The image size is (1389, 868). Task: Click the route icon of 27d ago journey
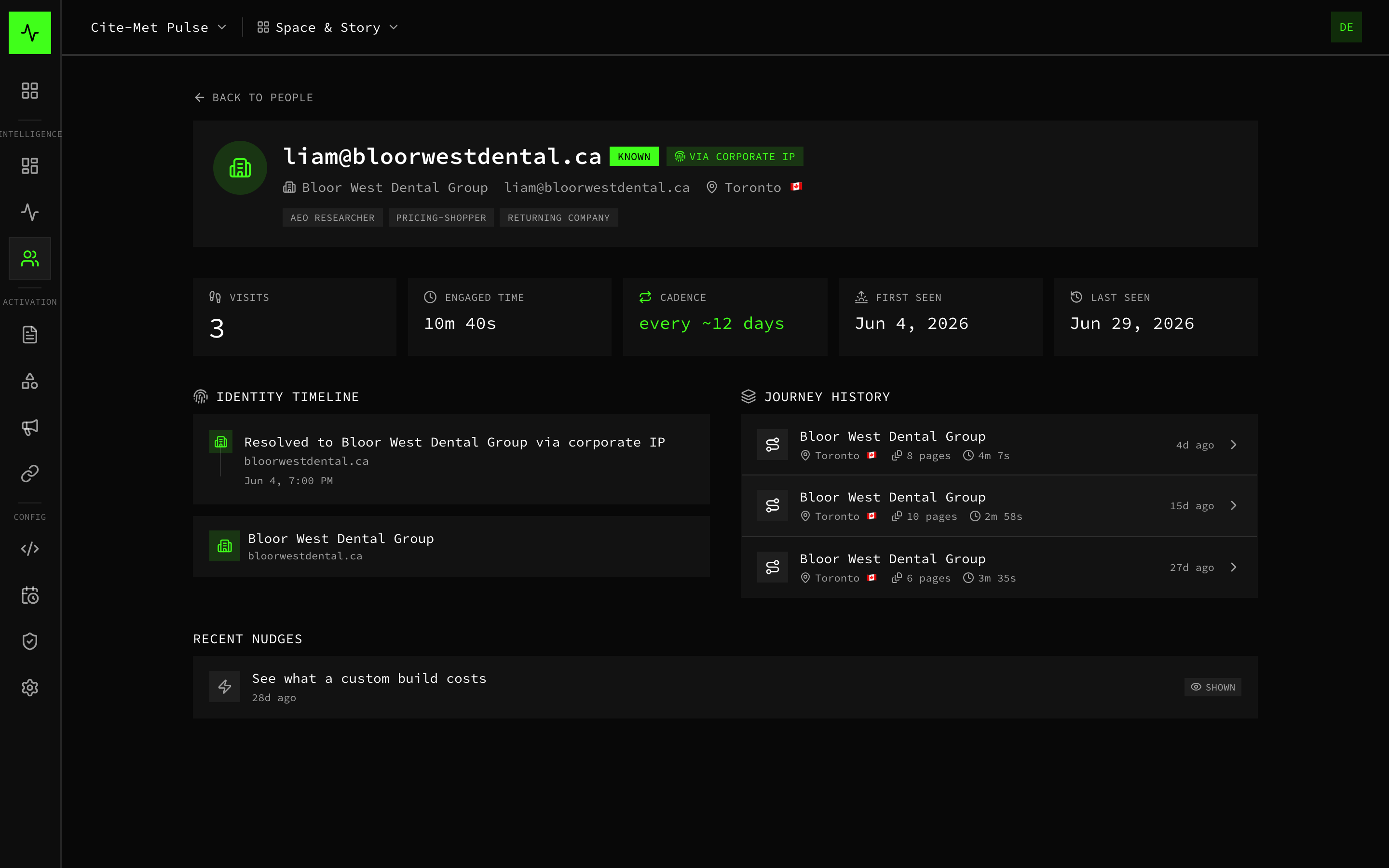point(773,567)
